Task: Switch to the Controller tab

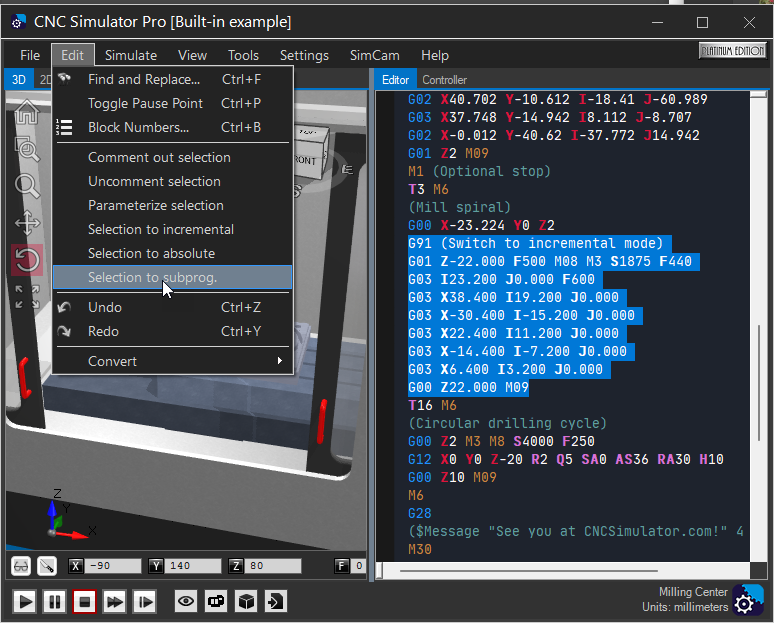Action: pos(444,79)
